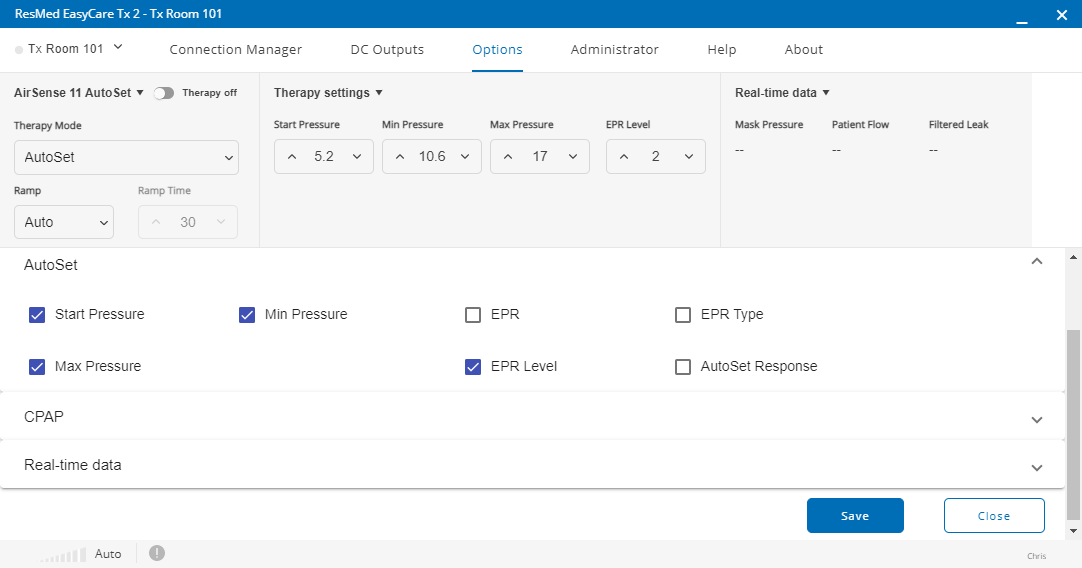
Task: Uncheck the Start Pressure checkbox
Action: click(37, 315)
